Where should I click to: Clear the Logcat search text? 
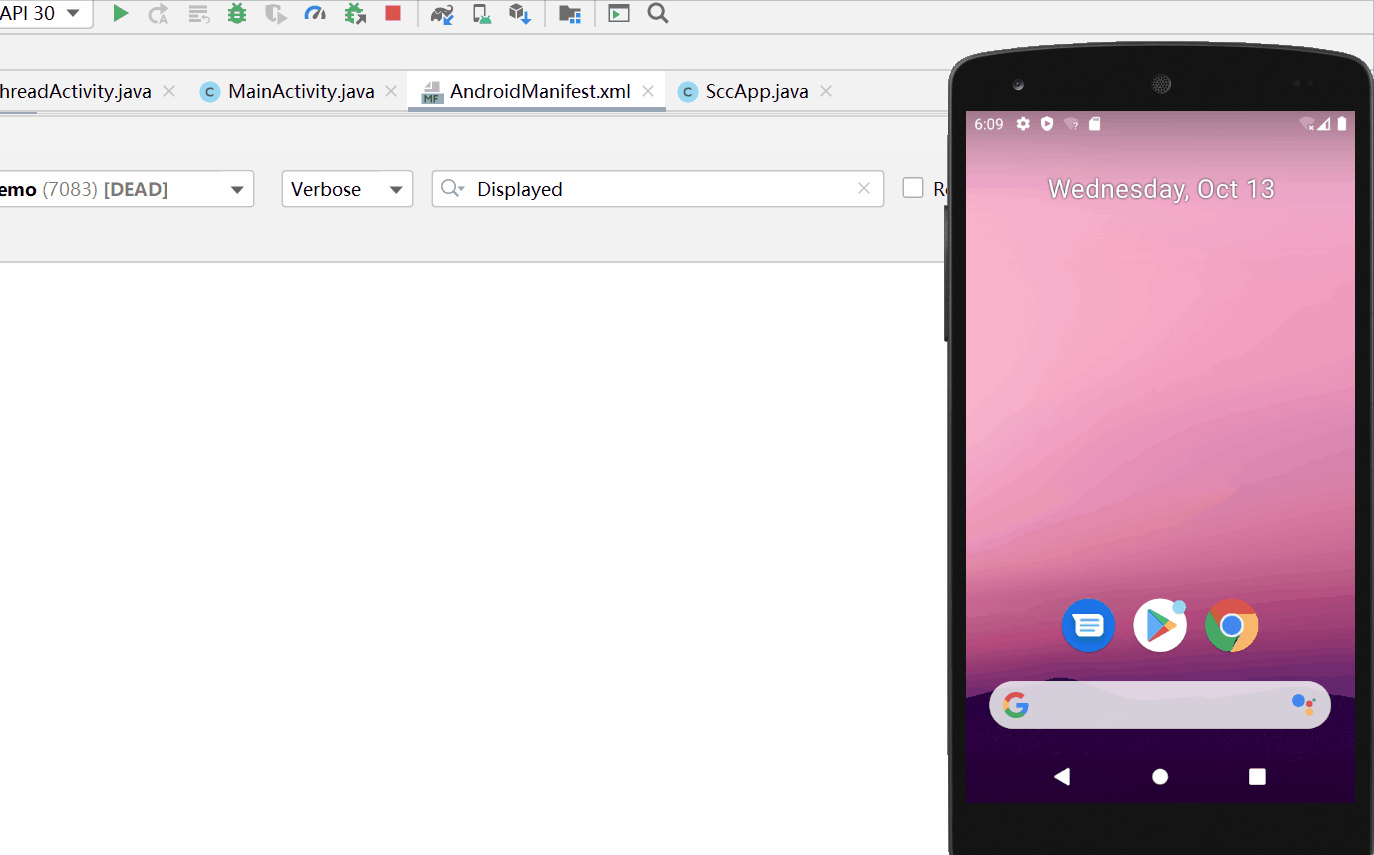coord(864,189)
